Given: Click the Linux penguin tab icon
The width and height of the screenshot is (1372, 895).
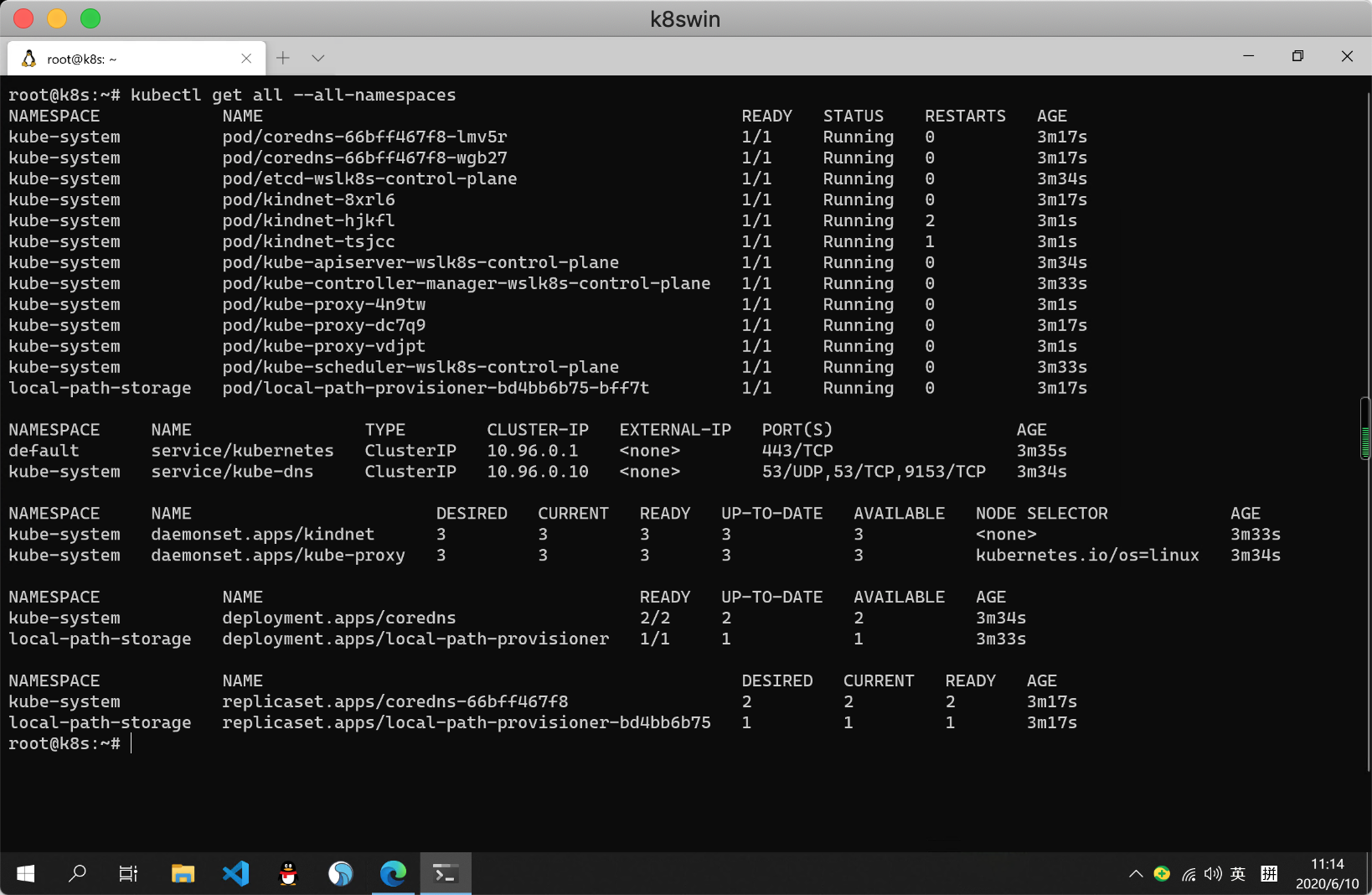Looking at the screenshot, I should click(29, 59).
